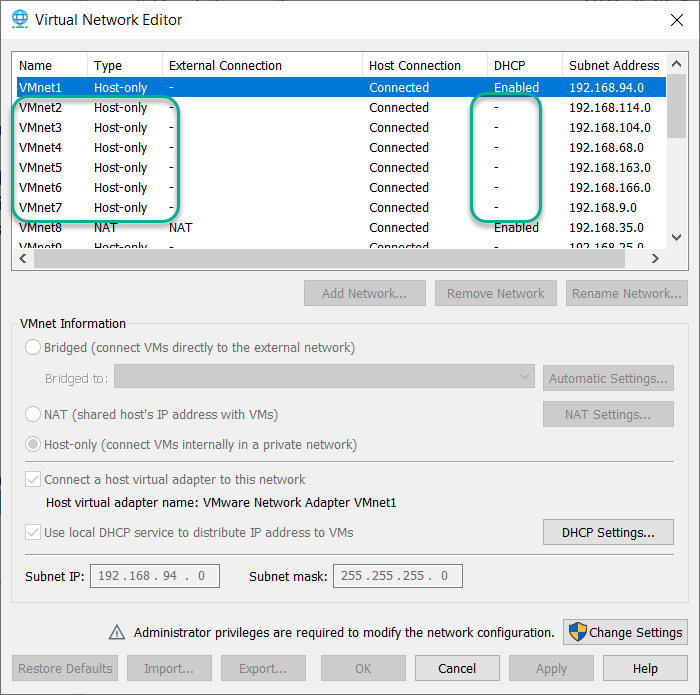
Task: Click subnet address 192.168.35.0
Action: (x=606, y=228)
